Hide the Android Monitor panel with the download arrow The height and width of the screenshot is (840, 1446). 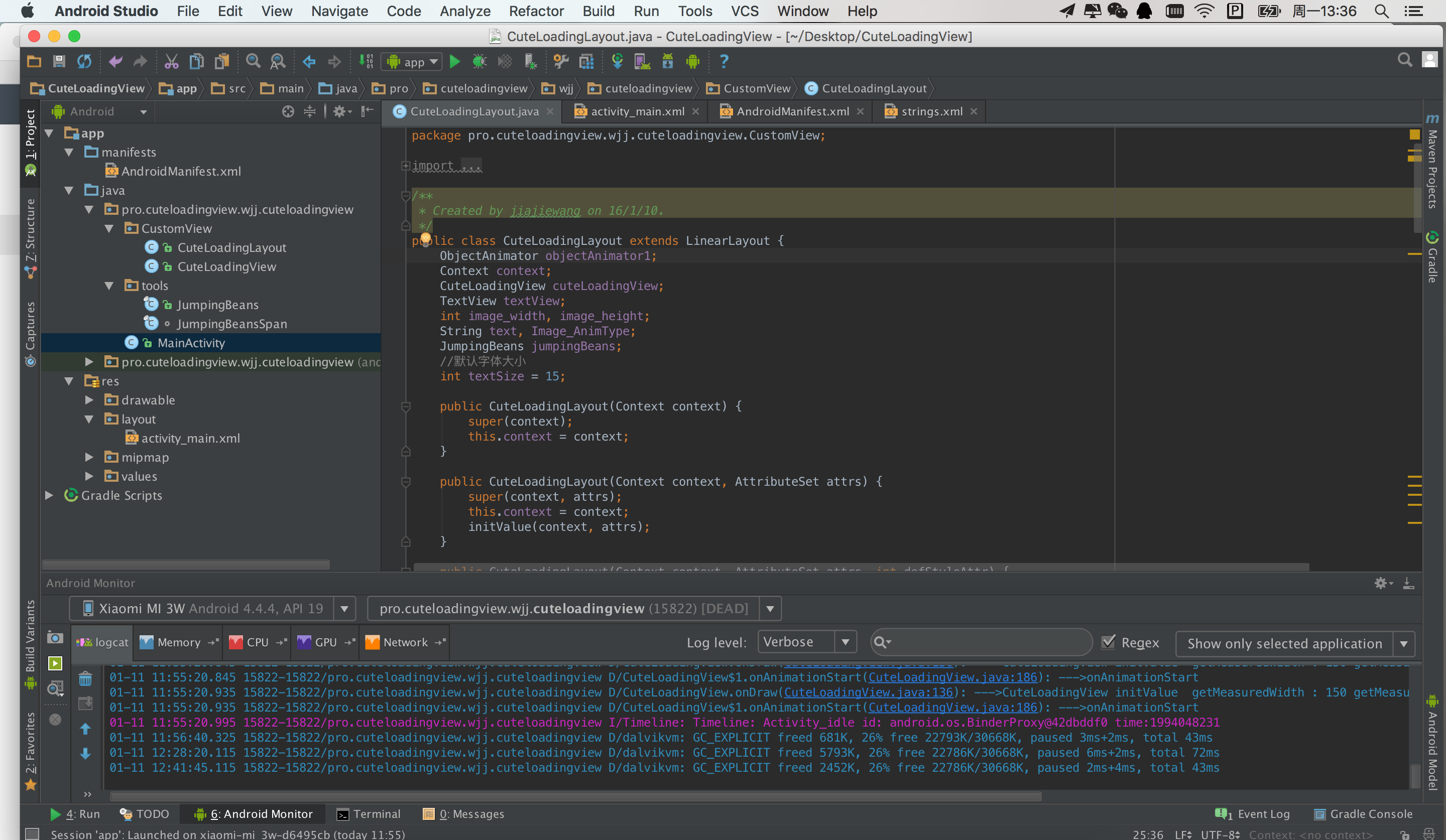[x=1408, y=583]
